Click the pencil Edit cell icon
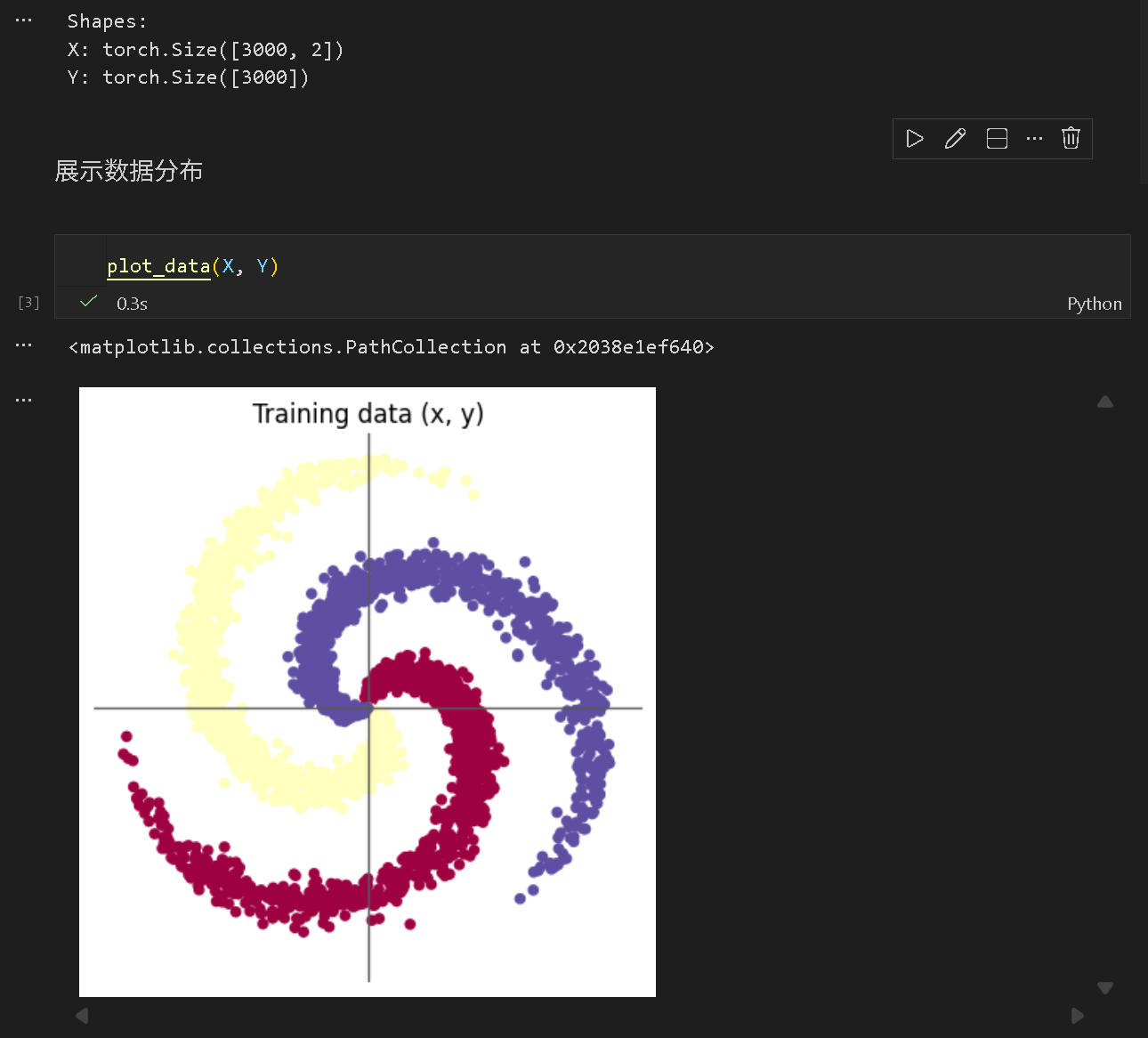This screenshot has height=1038, width=1148. point(955,139)
